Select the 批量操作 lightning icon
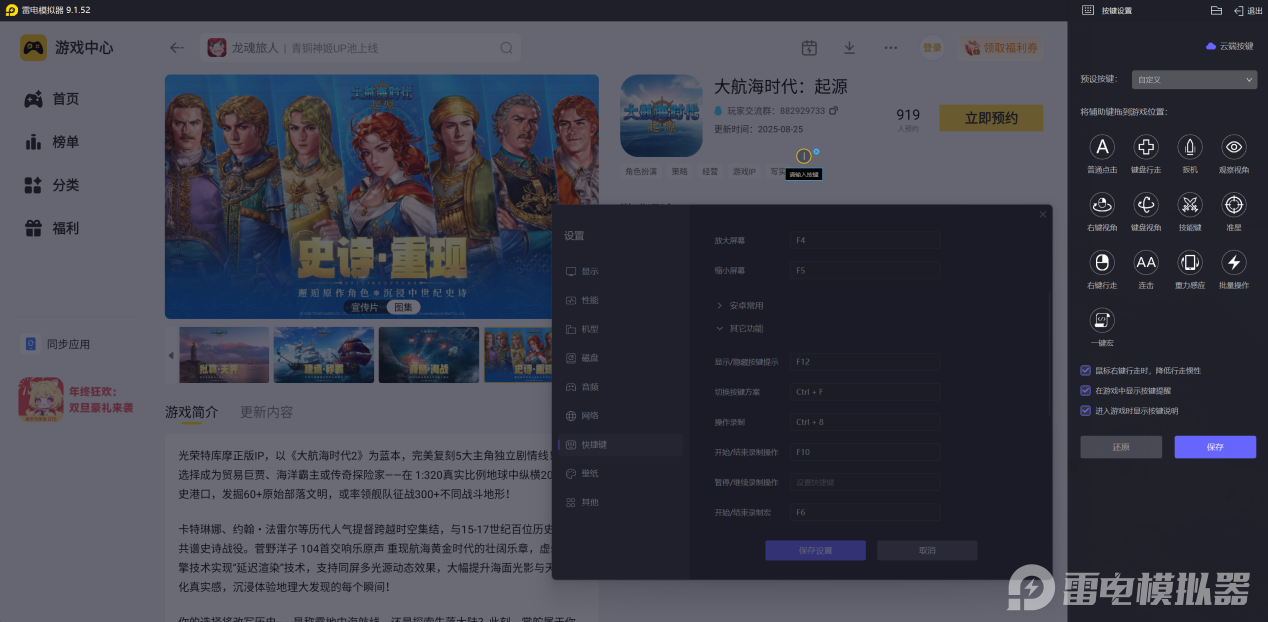Image resolution: width=1268 pixels, height=622 pixels. pos(1234,262)
